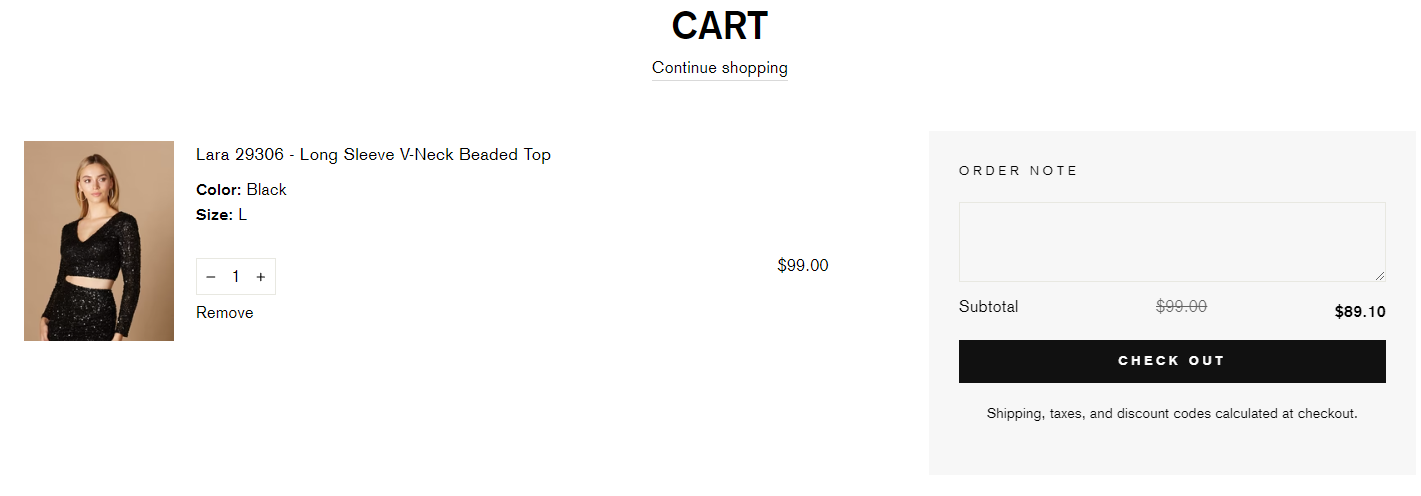
Task: Click the discounted total $89.10
Action: coord(1360,312)
